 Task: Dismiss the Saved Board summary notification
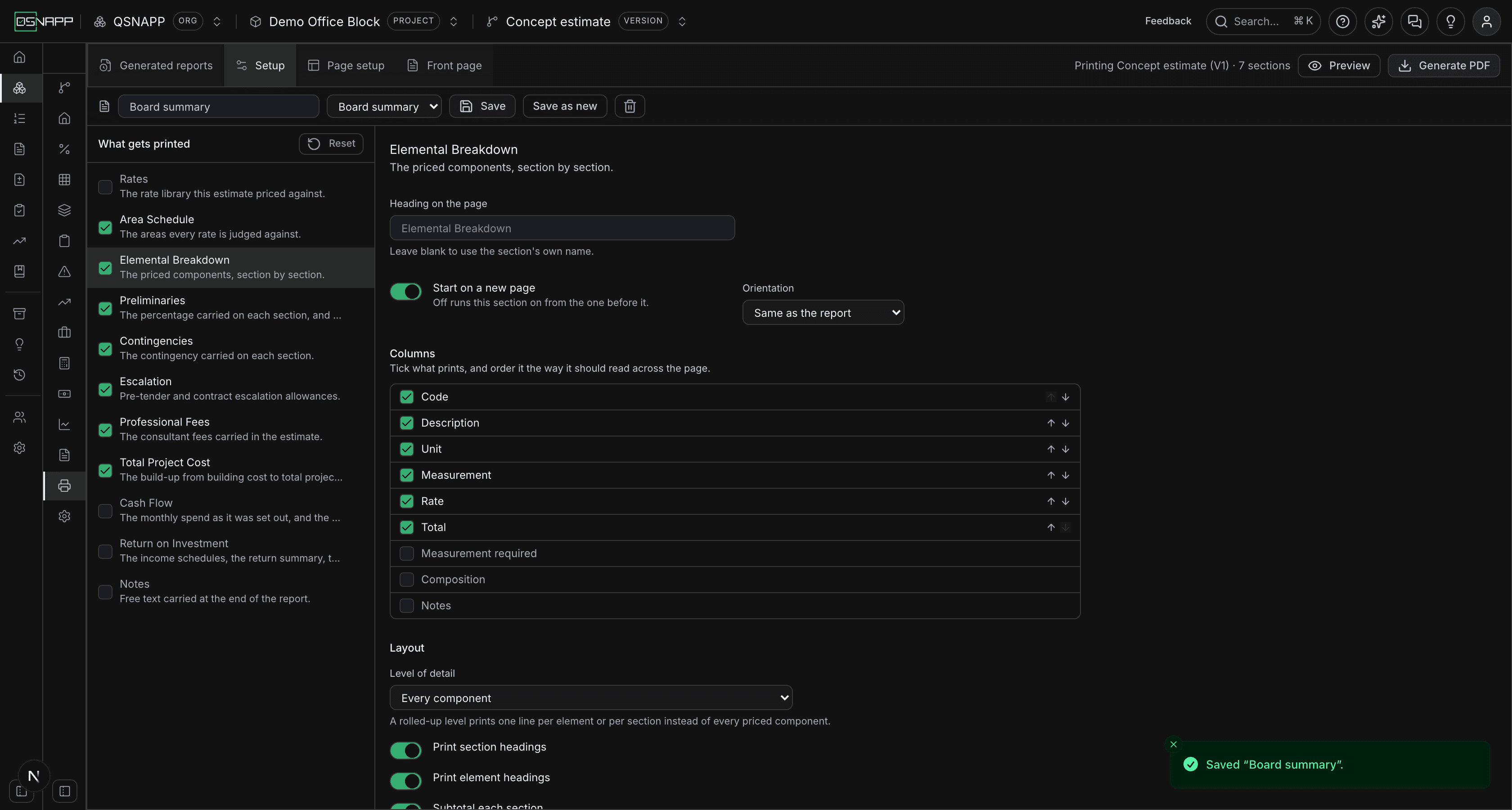pos(1173,744)
